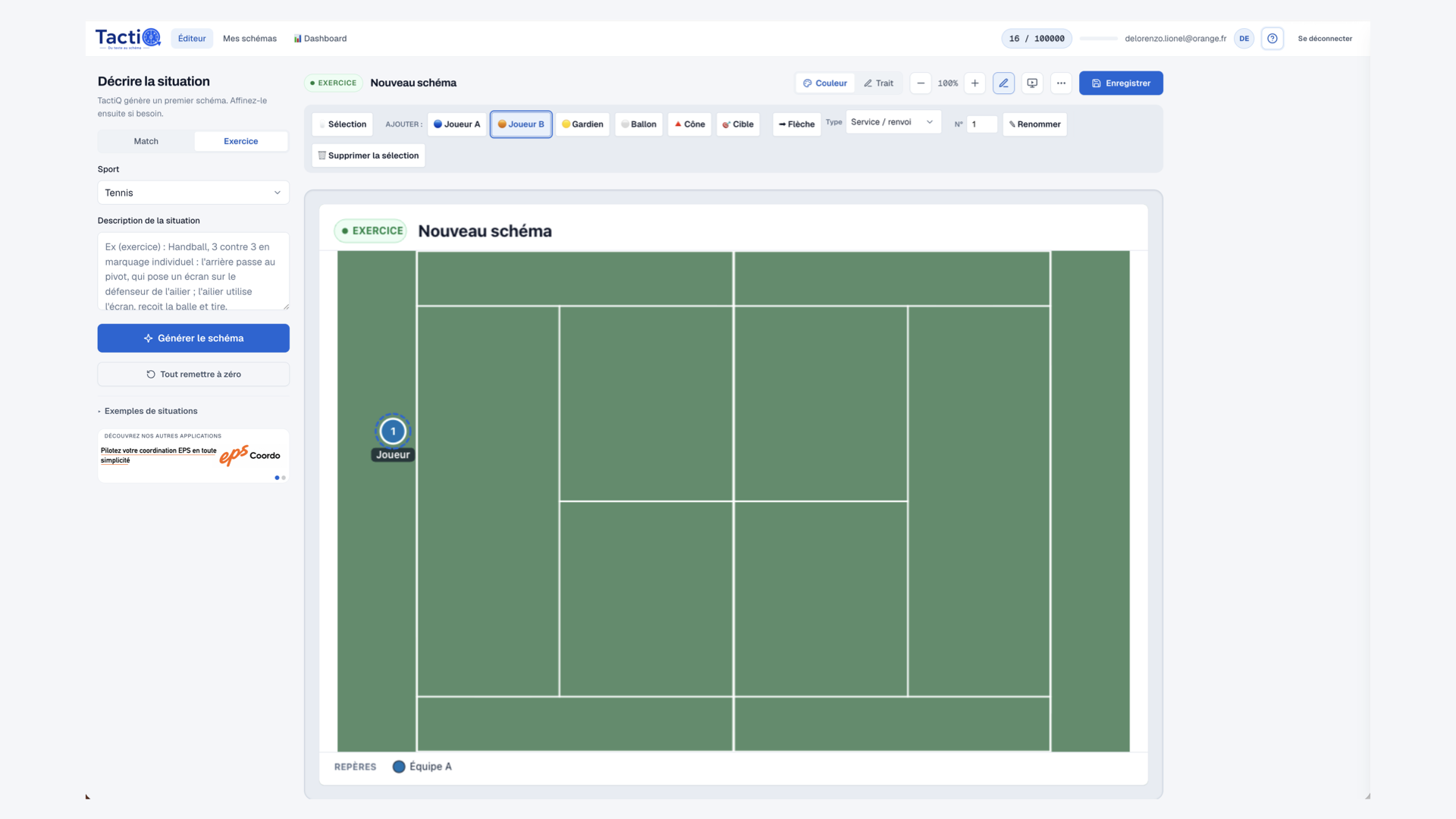Open the three-dots more options menu
Screen dimensions: 1456x819
(x=1061, y=83)
